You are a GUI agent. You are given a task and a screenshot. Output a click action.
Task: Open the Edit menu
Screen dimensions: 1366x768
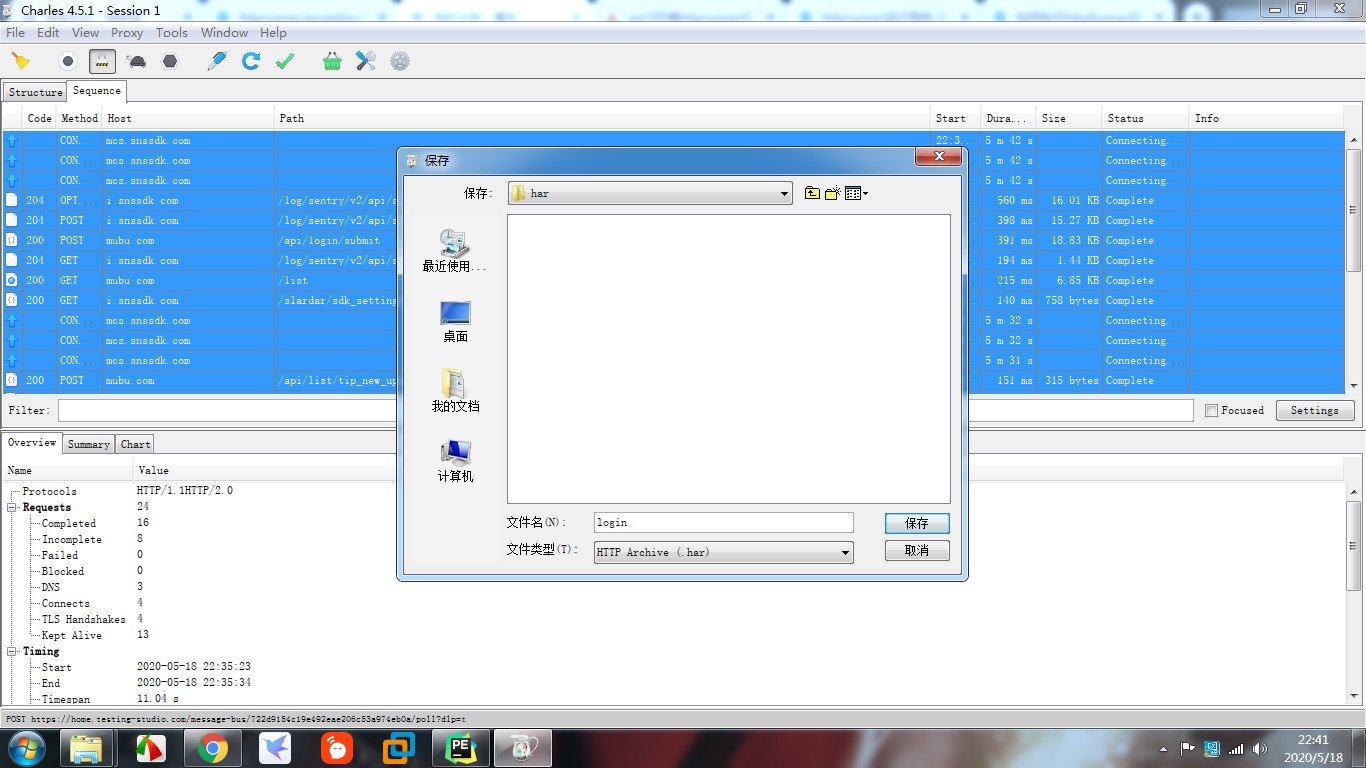pos(48,33)
